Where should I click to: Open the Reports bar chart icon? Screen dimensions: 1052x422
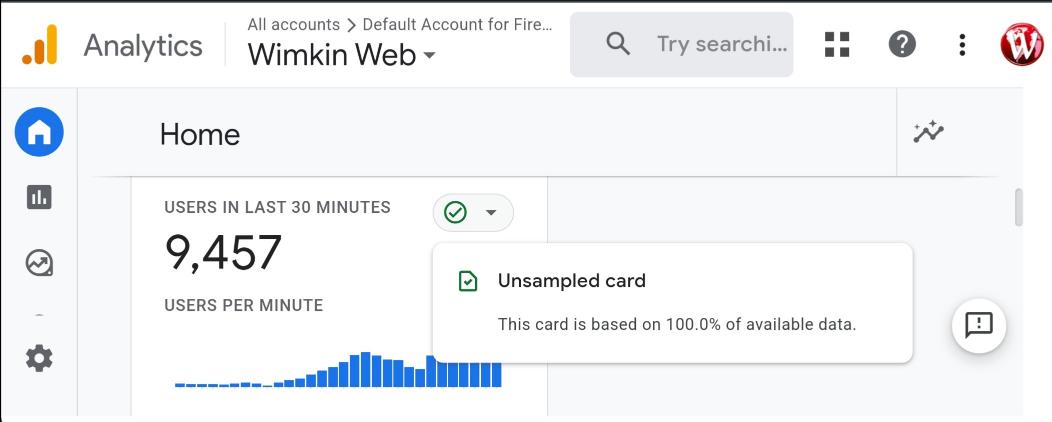tap(39, 197)
